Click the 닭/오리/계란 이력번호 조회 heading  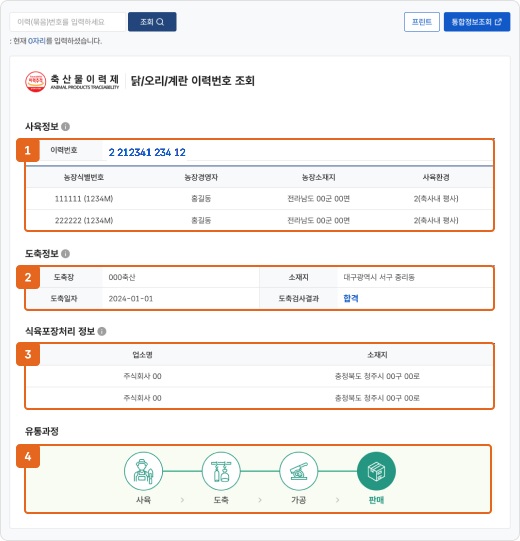pyautogui.click(x=193, y=81)
